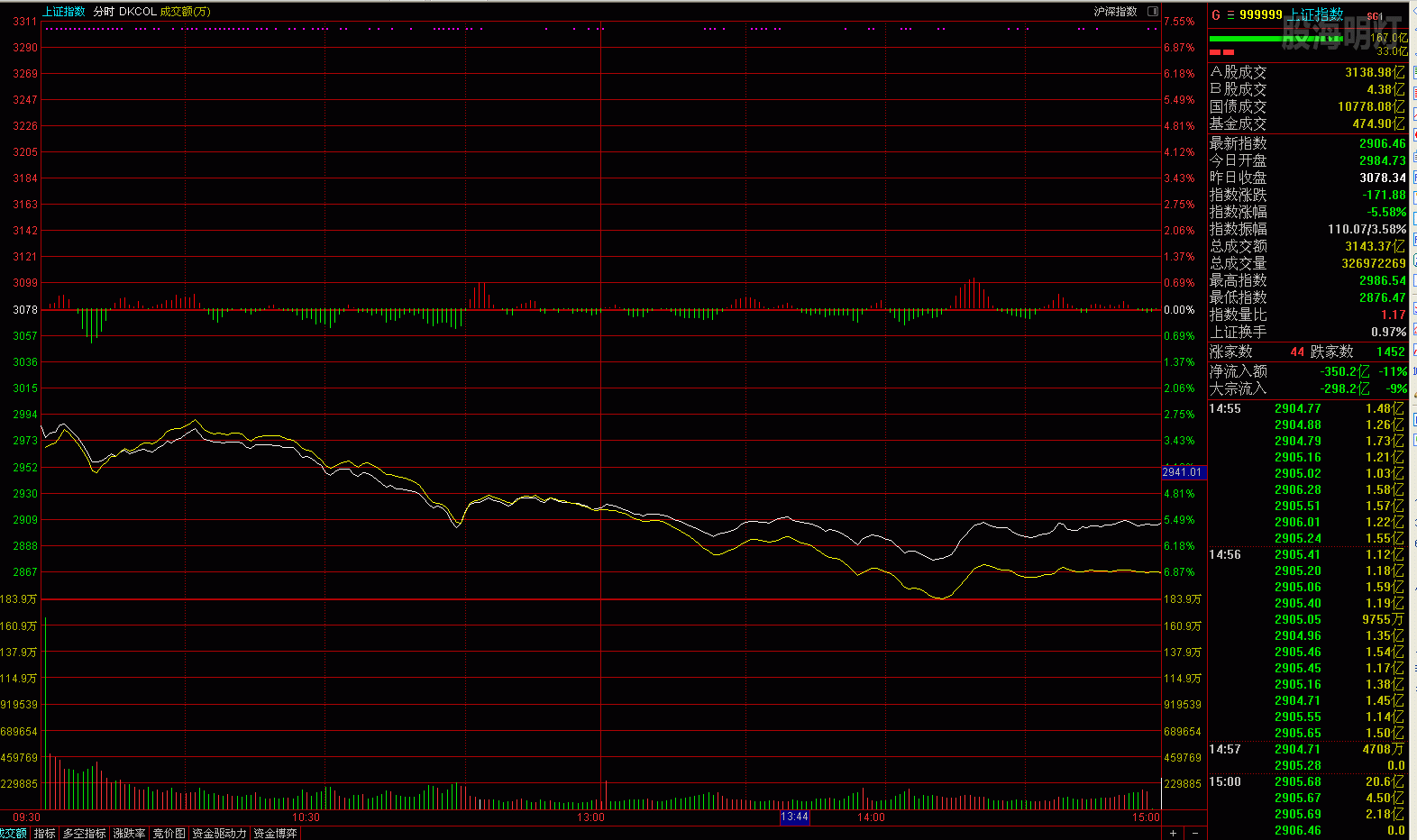This screenshot has height=840, width=1417.
Task: Click the 14:55 tick timestamp
Action: pos(1225,408)
